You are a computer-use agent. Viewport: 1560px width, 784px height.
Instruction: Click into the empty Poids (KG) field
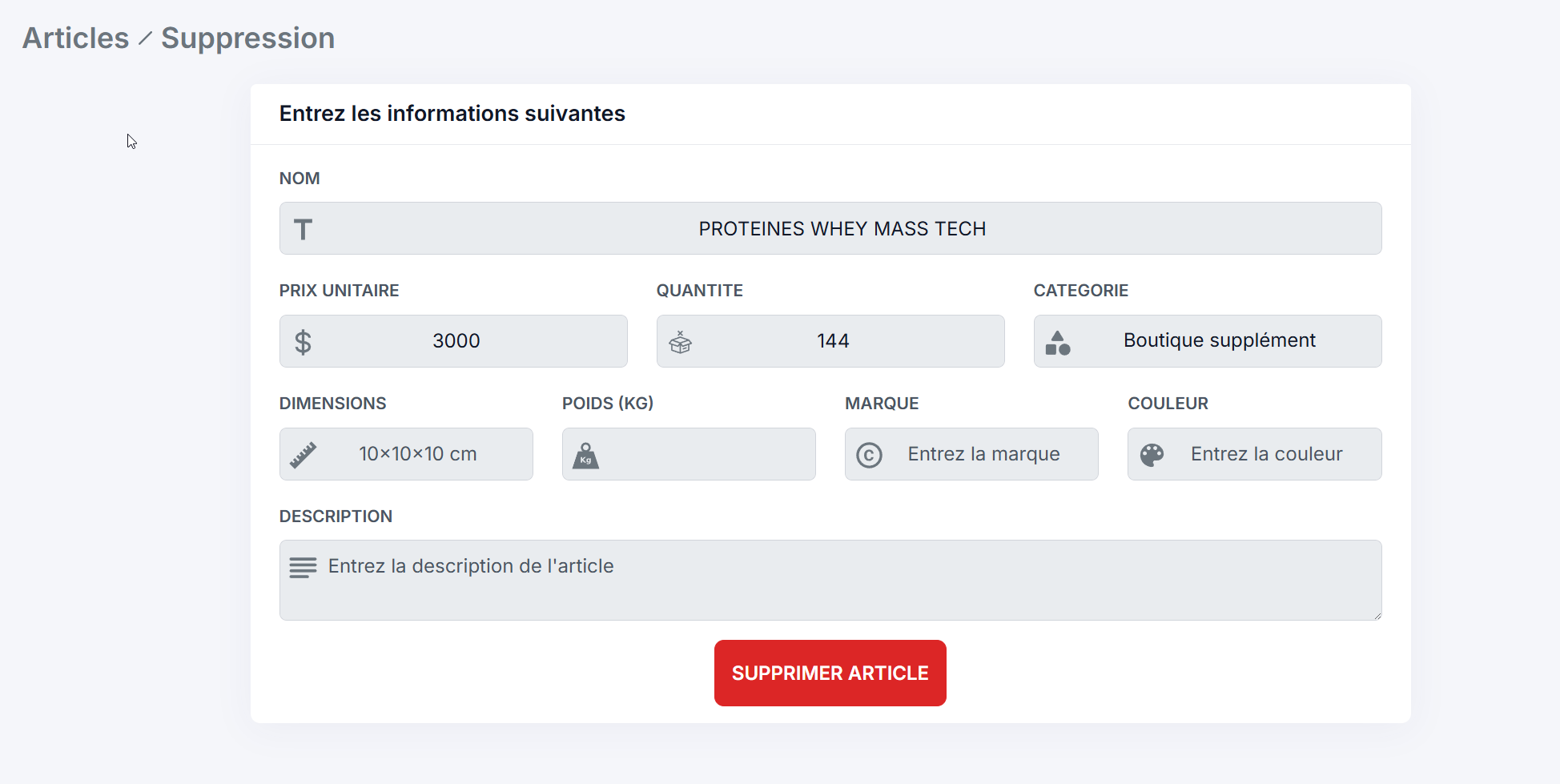689,454
